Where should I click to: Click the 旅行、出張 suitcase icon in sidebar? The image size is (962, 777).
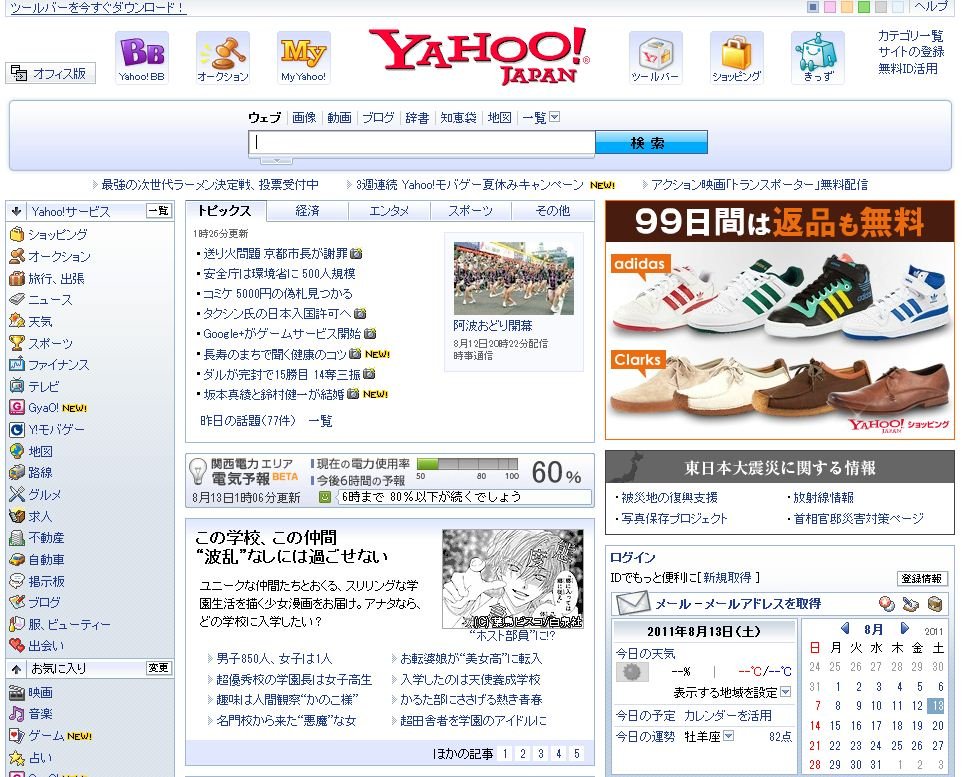point(17,278)
